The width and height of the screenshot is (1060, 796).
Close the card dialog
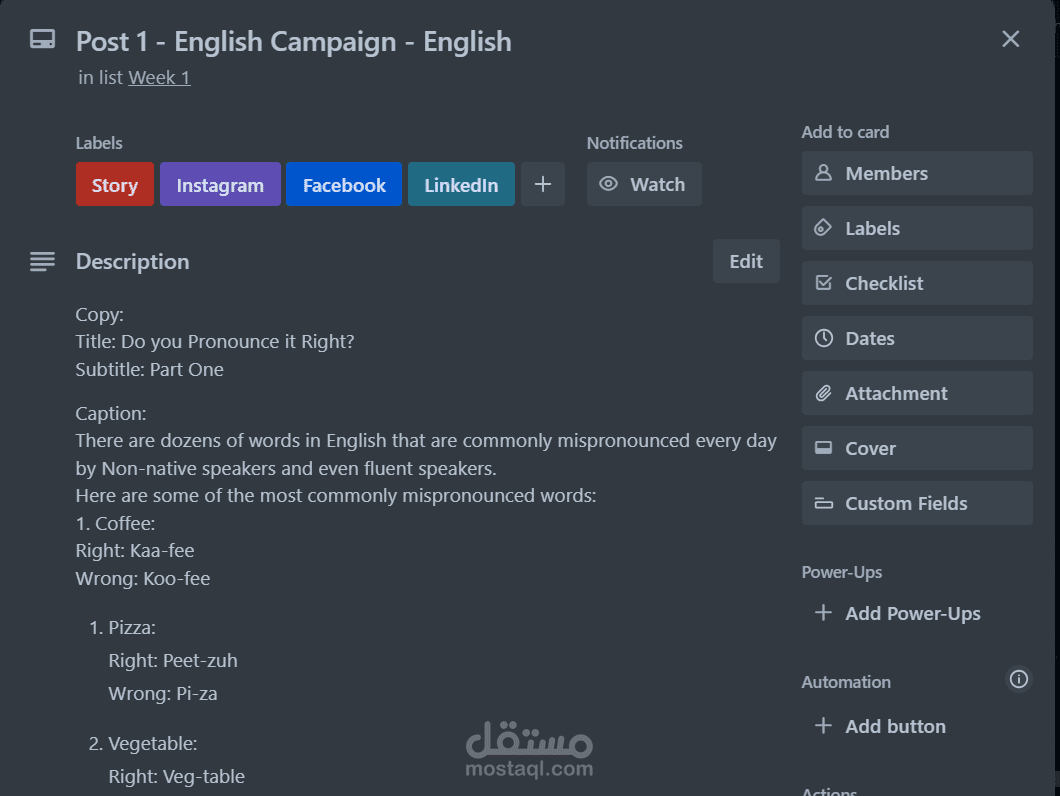click(1011, 39)
